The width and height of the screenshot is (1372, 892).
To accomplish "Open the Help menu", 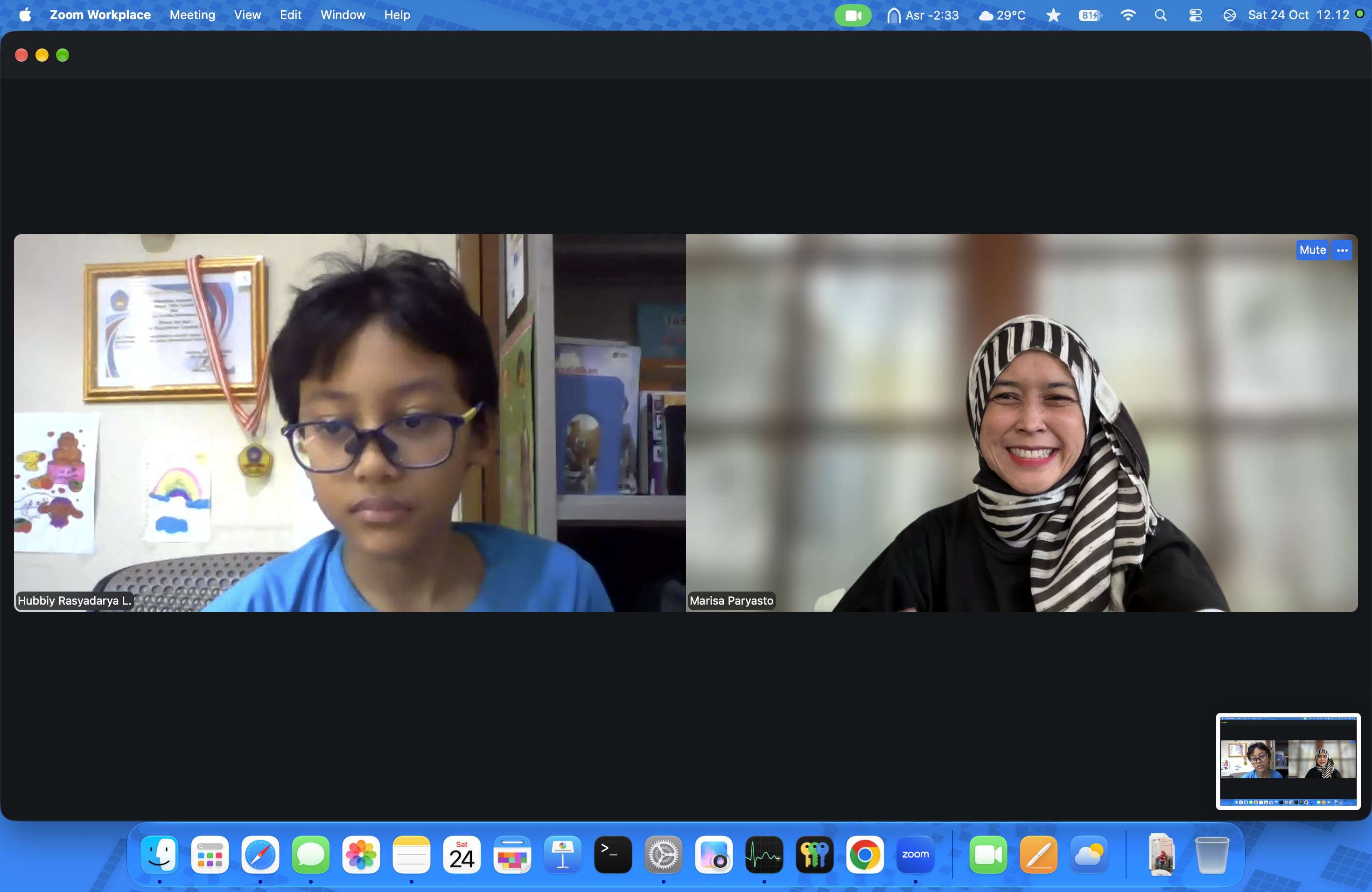I will (x=397, y=15).
